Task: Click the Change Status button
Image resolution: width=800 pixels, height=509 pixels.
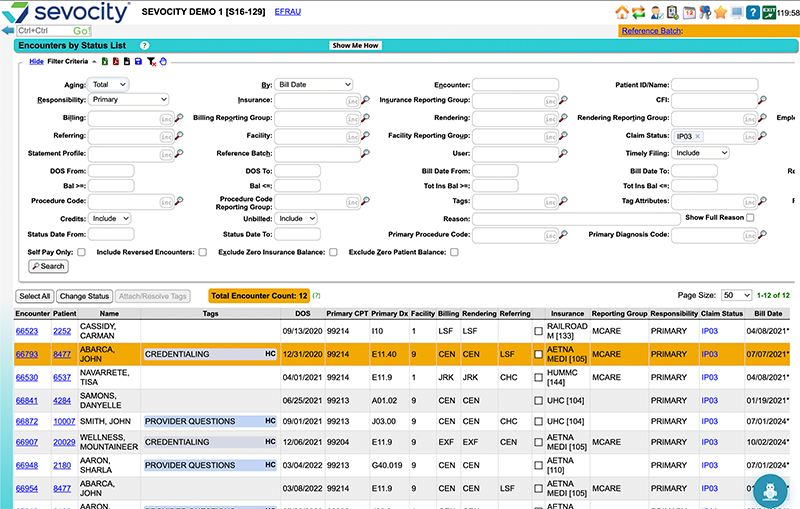Action: 84,296
